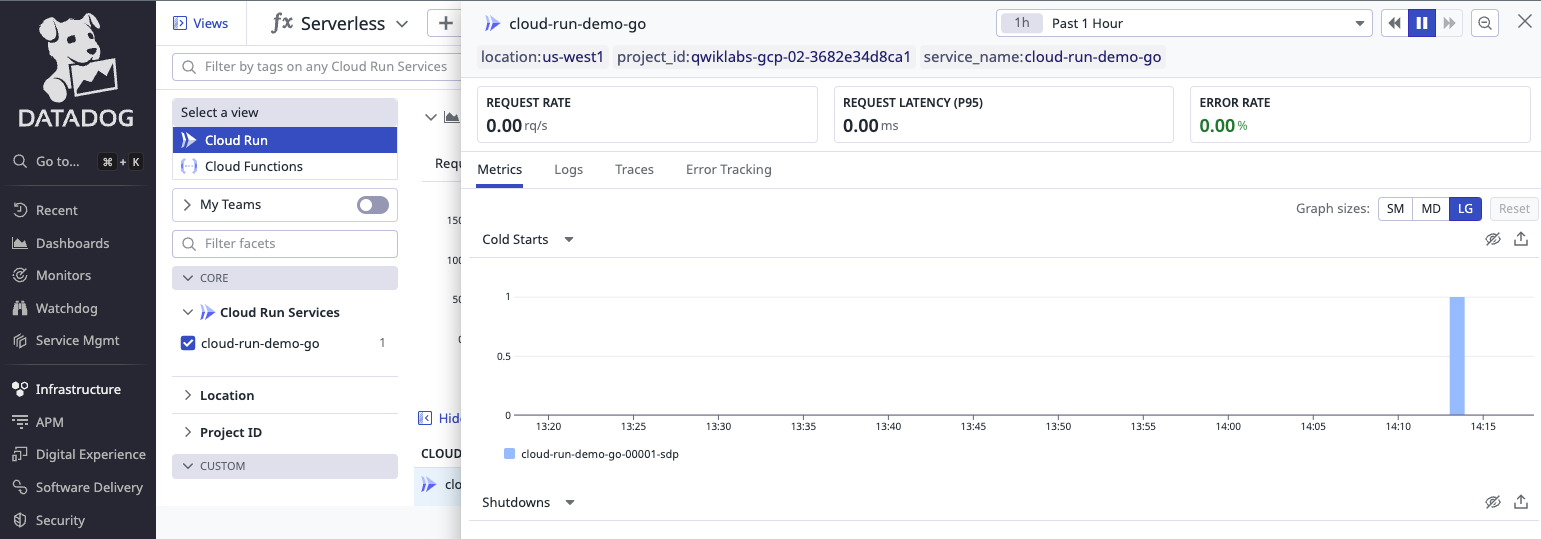Viewport: 1541px width, 539px height.
Task: Open the Serverless dropdown
Action: (341, 23)
